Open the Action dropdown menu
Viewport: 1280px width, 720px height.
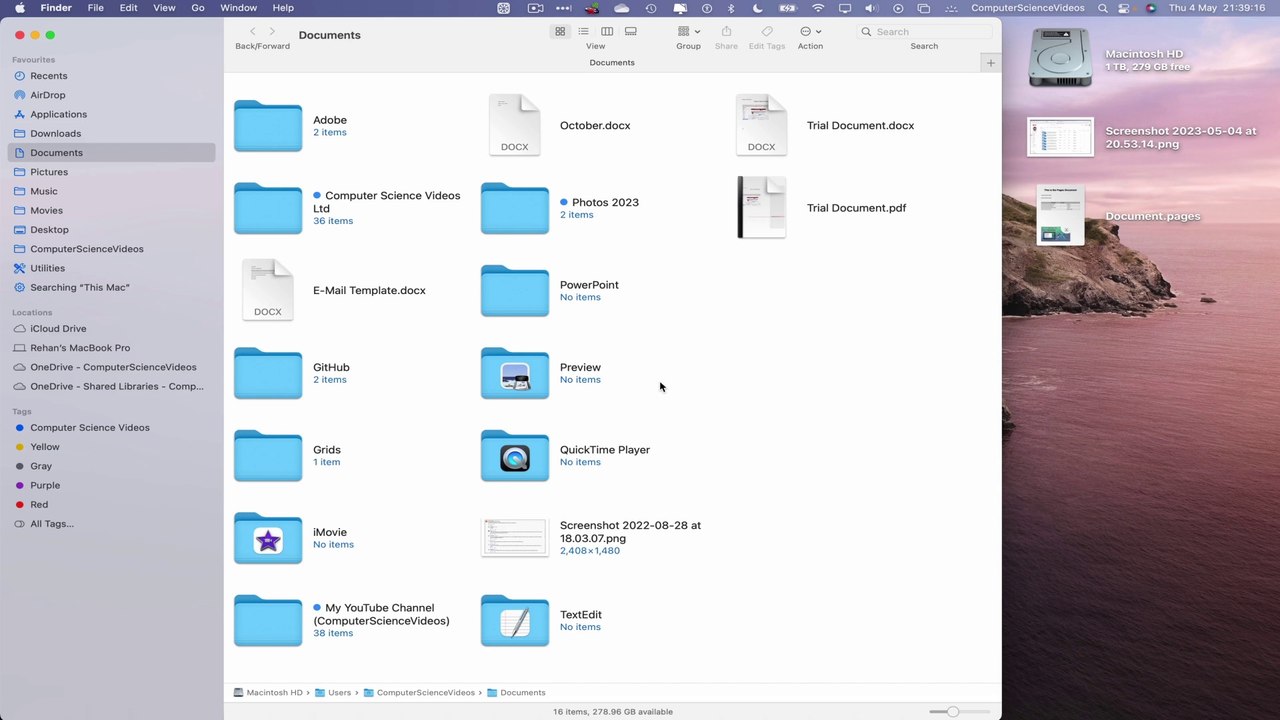point(810,32)
